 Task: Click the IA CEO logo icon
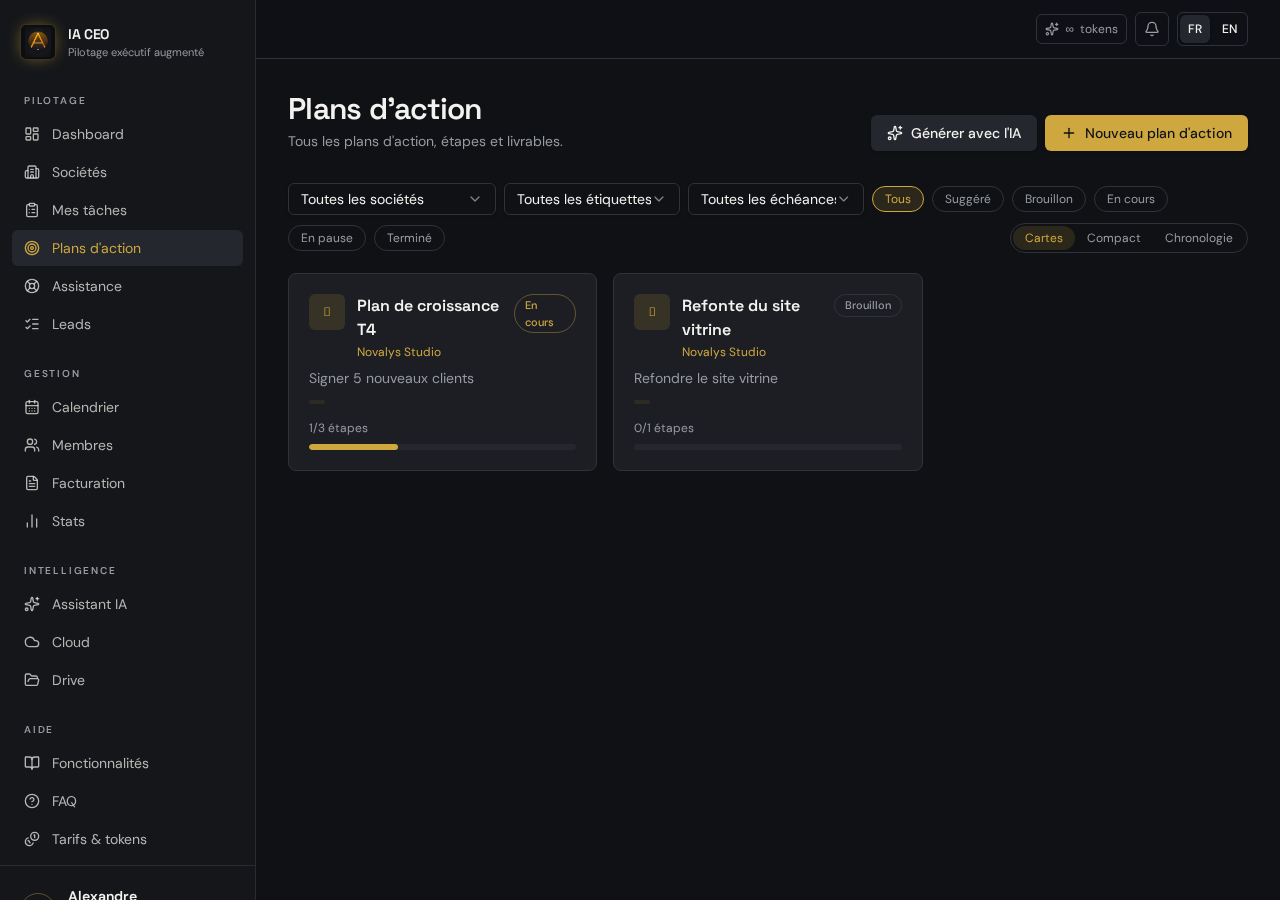pyautogui.click(x=38, y=42)
